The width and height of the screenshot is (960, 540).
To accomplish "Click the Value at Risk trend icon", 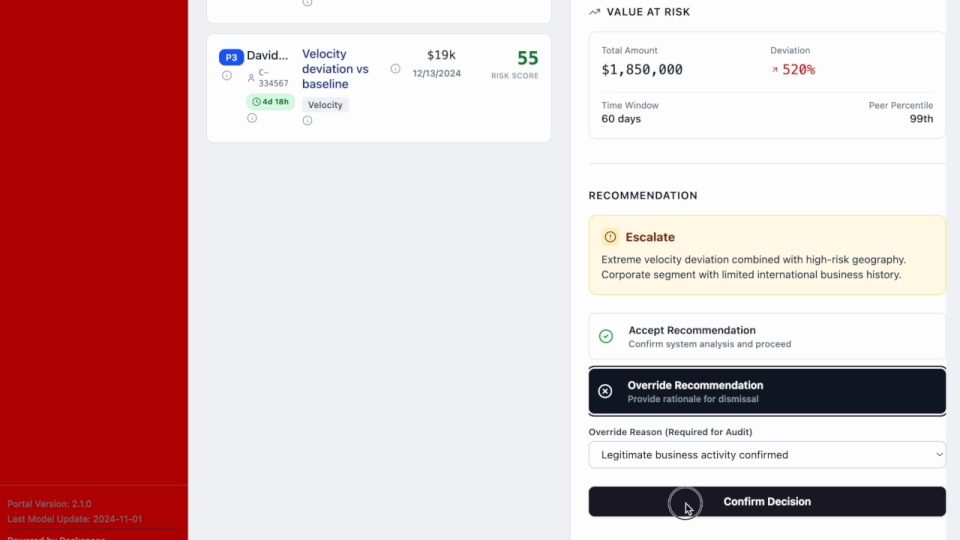I will coord(595,12).
